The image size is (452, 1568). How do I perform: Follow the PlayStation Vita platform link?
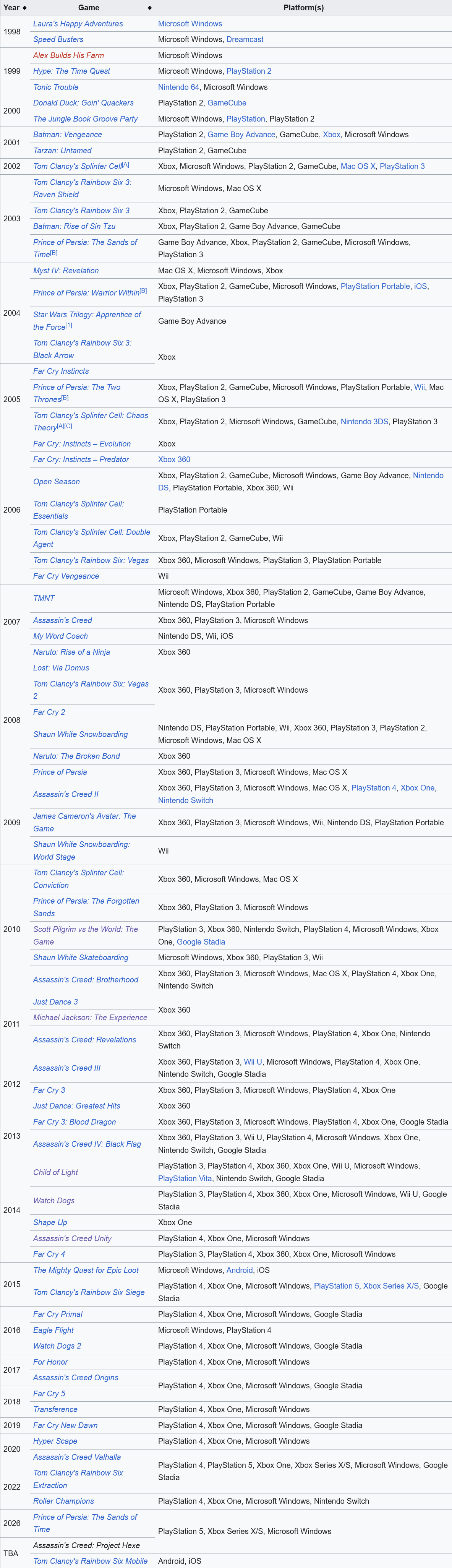coord(185,1178)
